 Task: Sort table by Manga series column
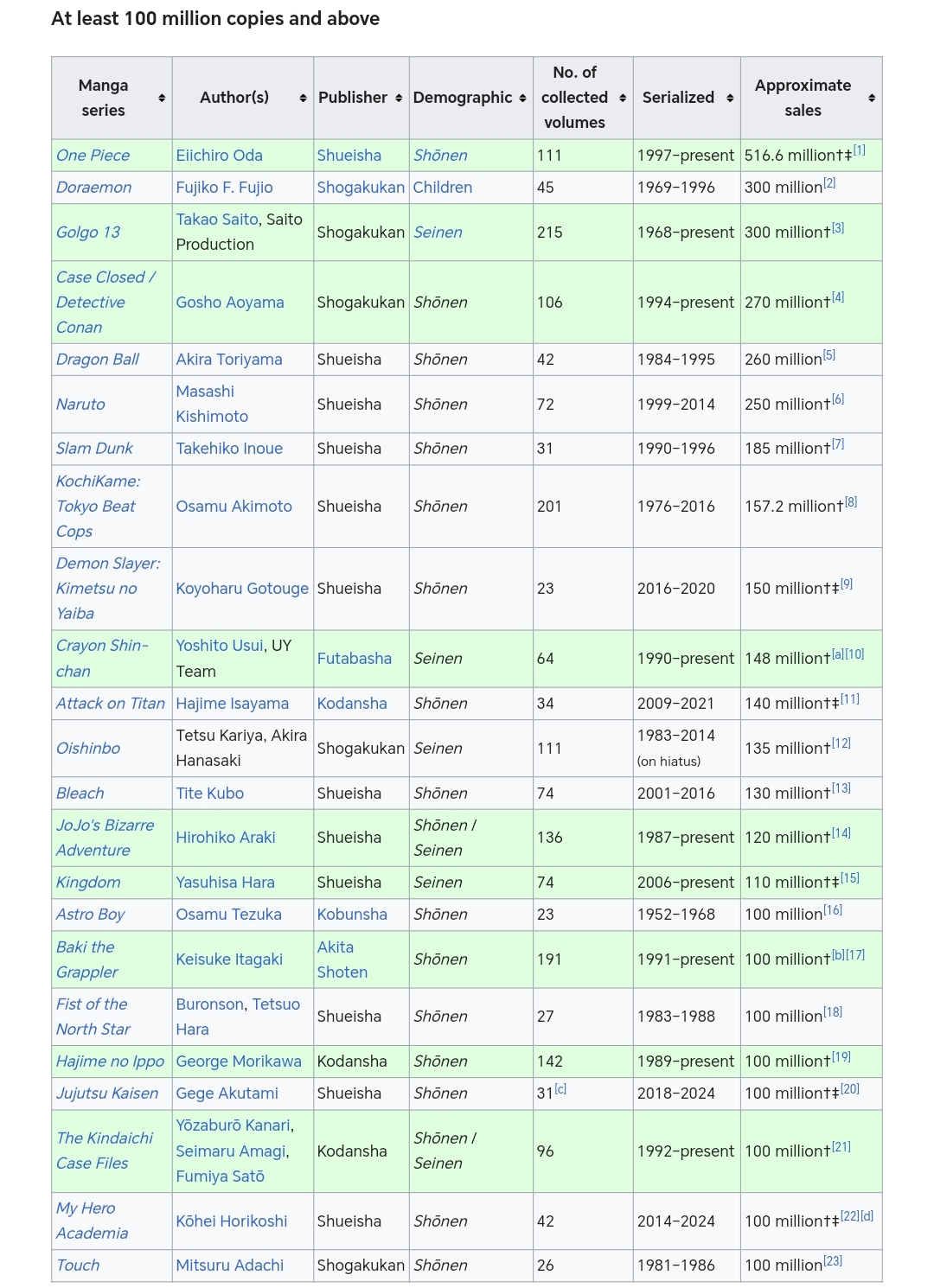[x=161, y=99]
